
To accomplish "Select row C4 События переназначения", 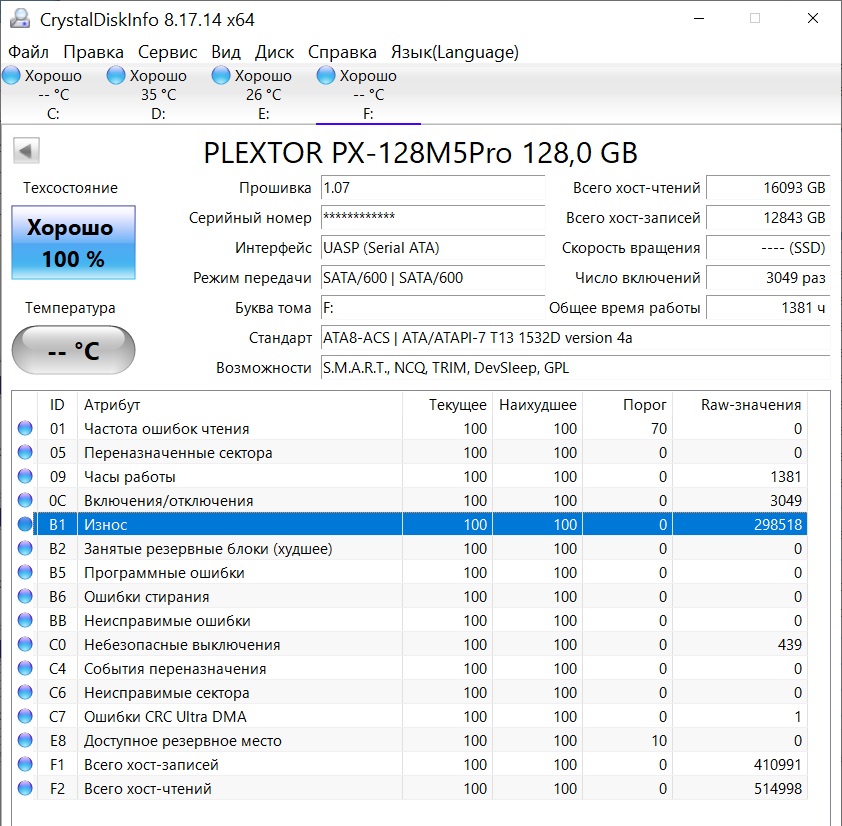I will [x=410, y=669].
